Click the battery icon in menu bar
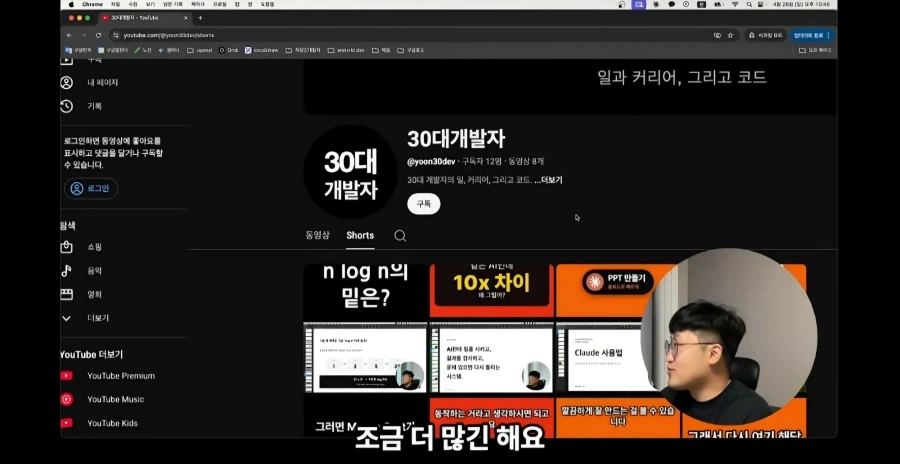This screenshot has height=464, width=900. (719, 4)
